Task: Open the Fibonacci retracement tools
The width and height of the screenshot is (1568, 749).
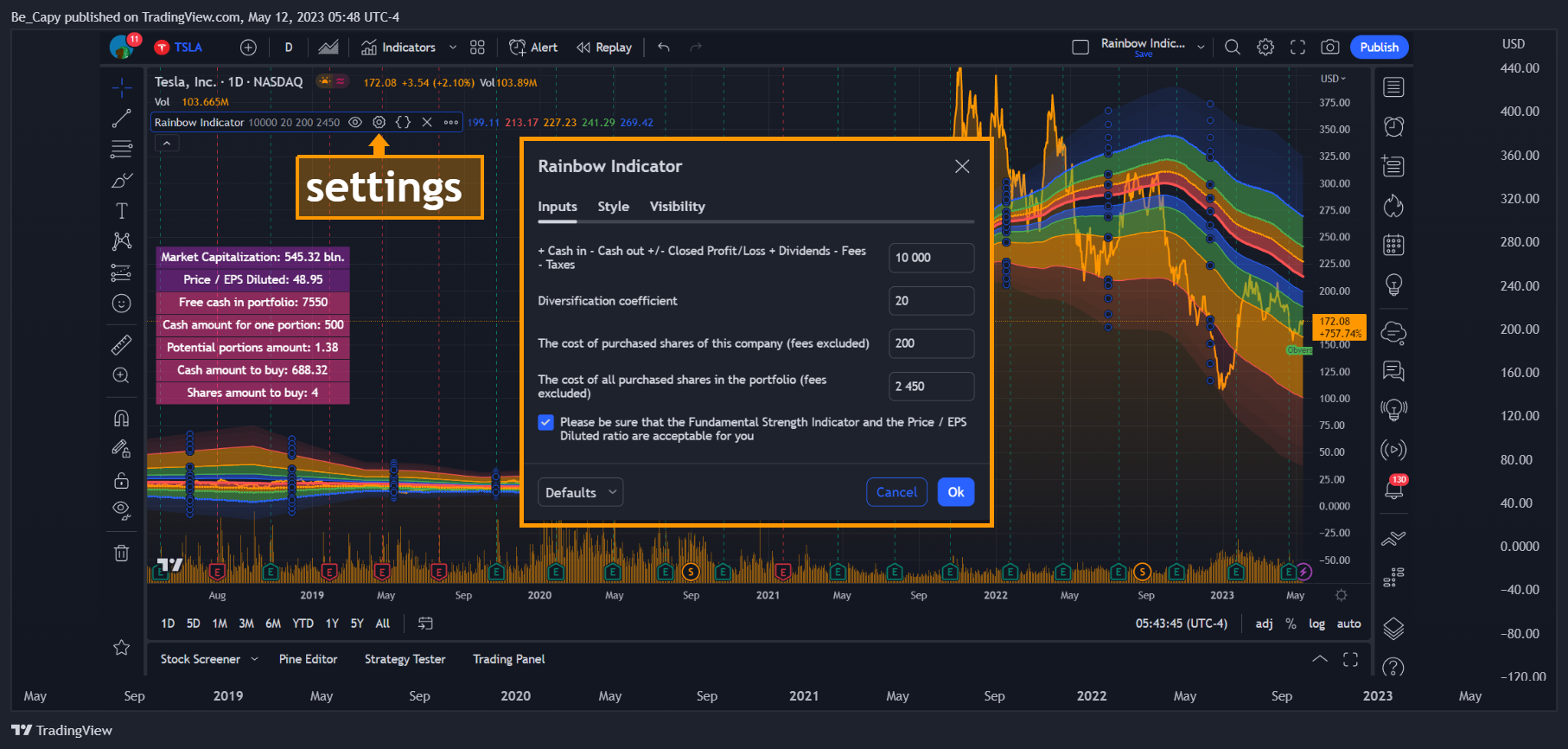Action: (122, 150)
